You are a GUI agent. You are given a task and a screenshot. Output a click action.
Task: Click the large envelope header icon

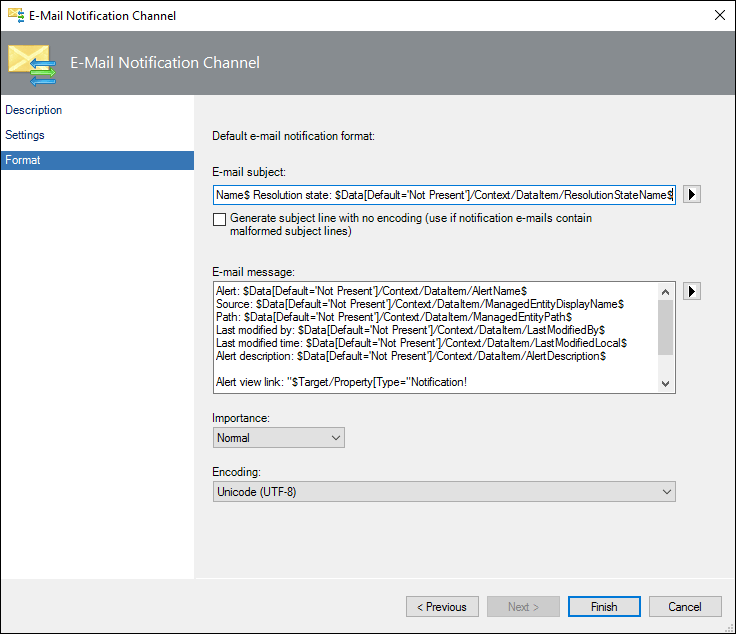pos(32,65)
